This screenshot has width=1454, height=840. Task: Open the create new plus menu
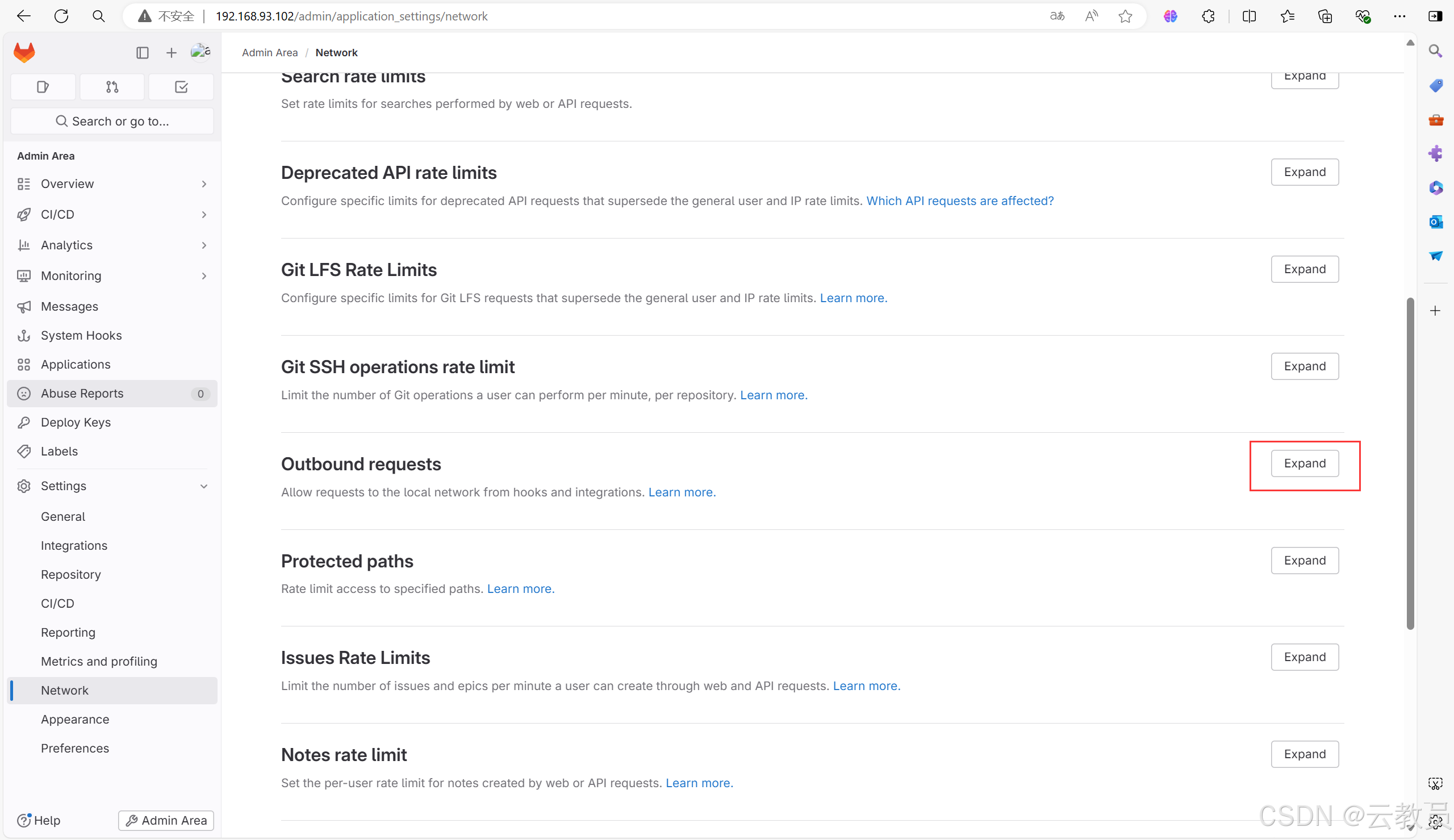172,53
